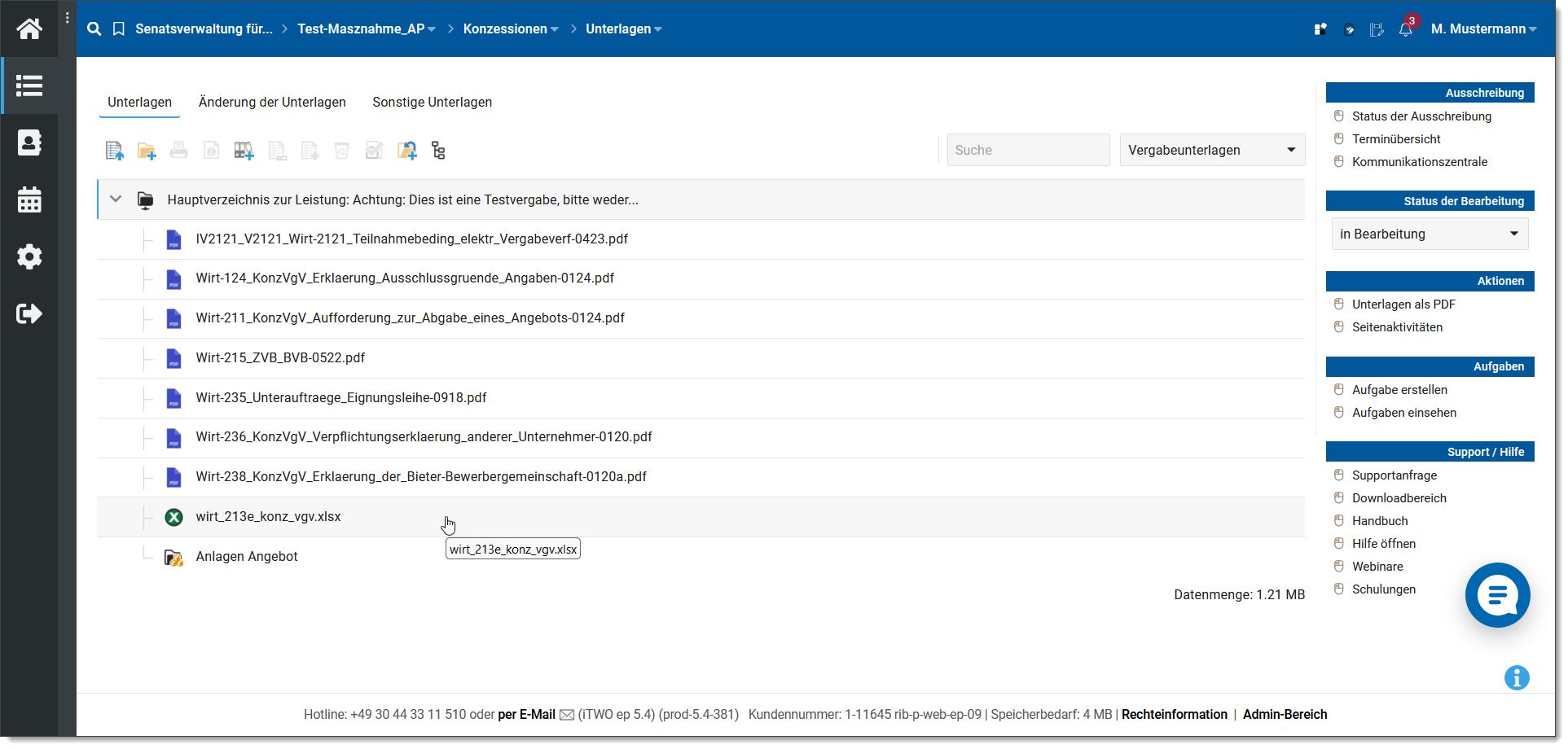Switch to Sonstige Unterlagen tab
The image size is (1568, 749).
(x=432, y=102)
